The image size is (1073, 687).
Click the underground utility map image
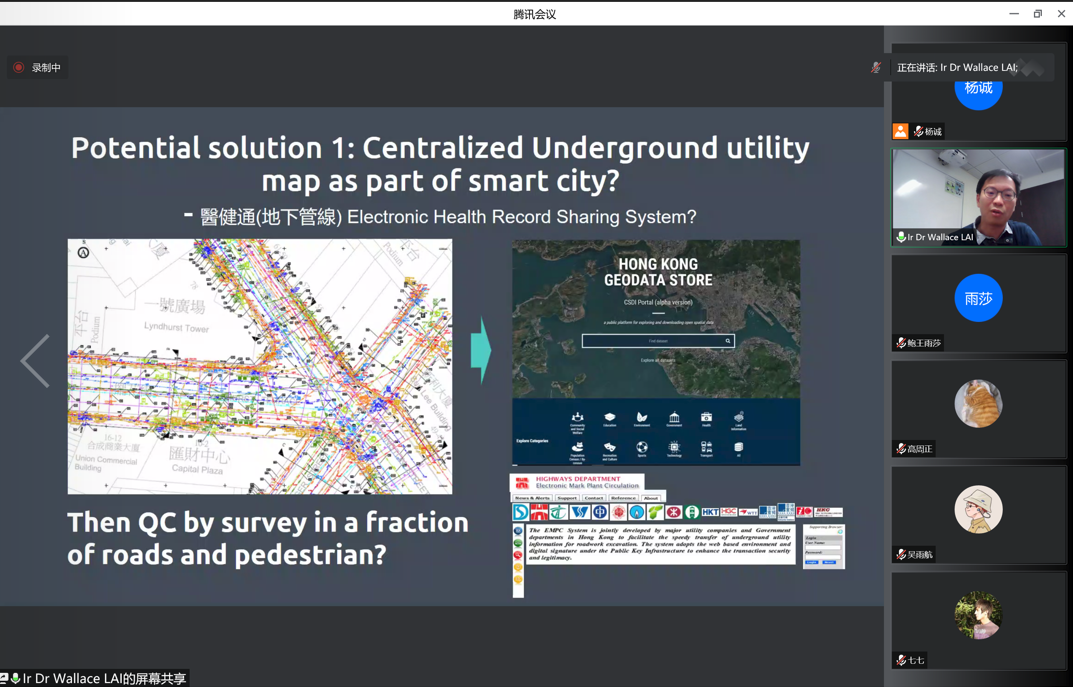click(260, 366)
